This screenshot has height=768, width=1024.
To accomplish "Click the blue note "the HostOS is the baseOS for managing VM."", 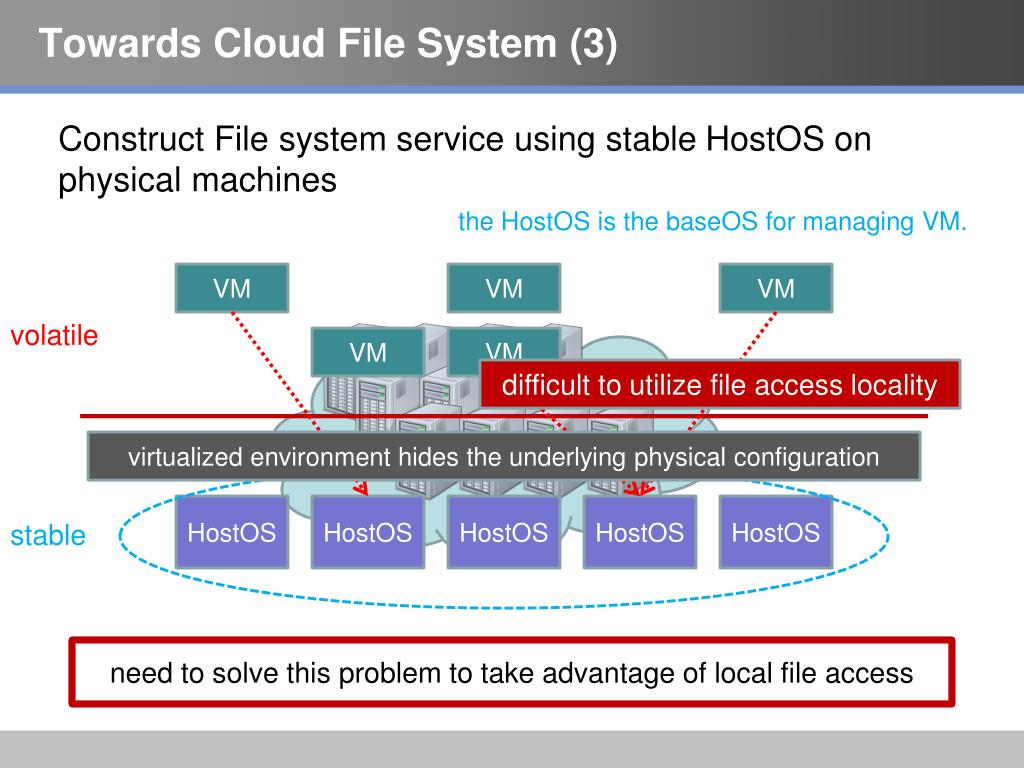I will (712, 221).
